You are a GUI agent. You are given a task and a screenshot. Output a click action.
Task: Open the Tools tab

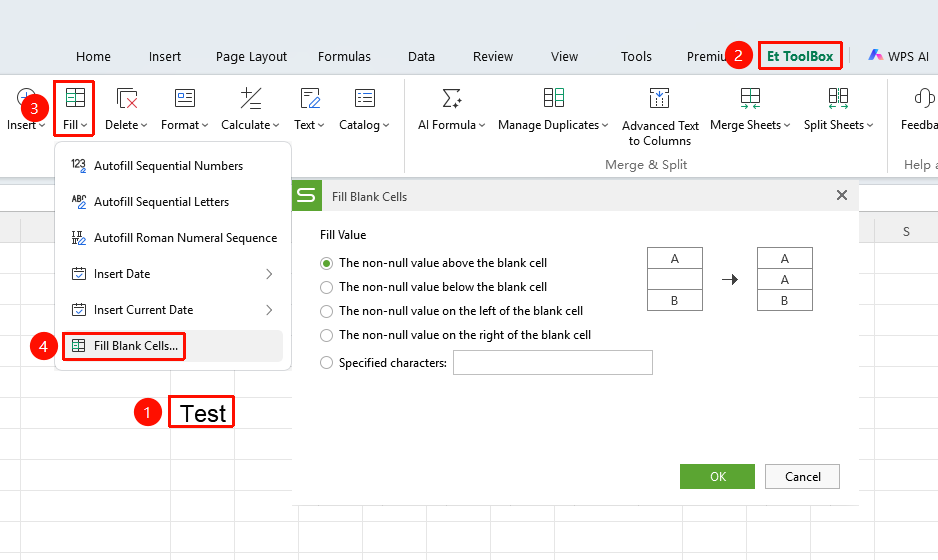pyautogui.click(x=636, y=56)
